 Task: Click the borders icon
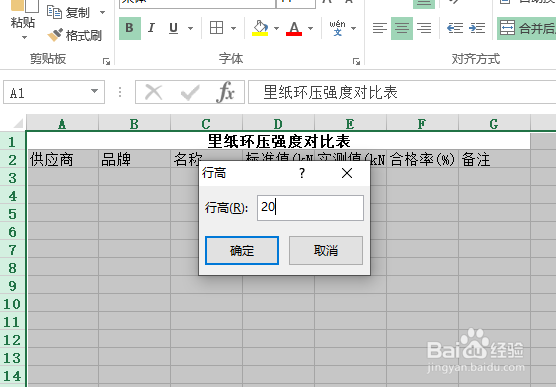216,28
